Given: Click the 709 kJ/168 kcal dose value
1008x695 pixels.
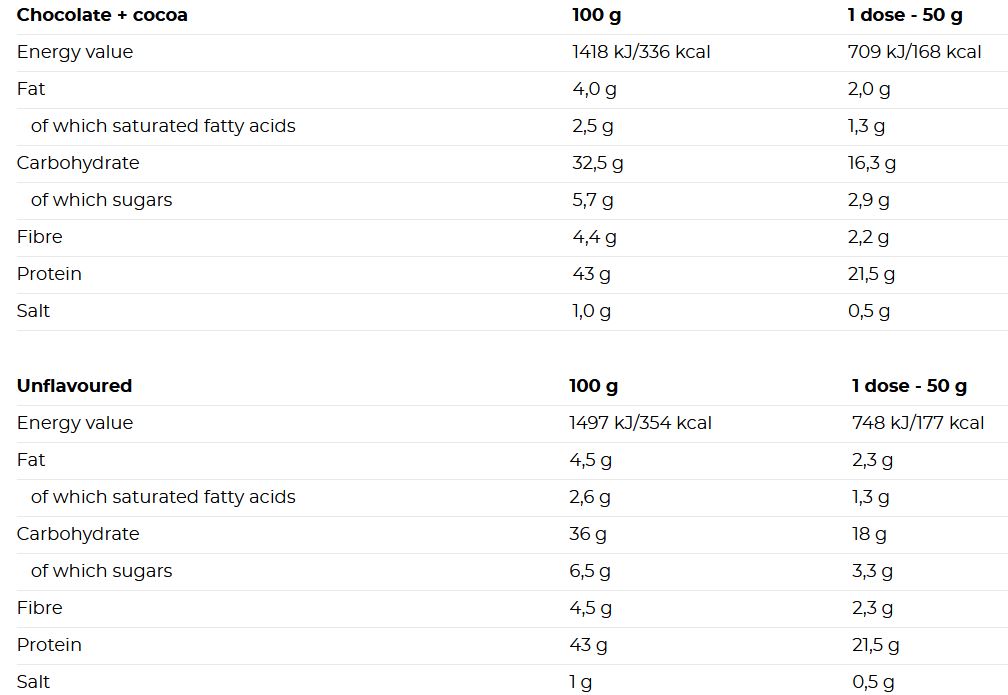Looking at the screenshot, I should (x=914, y=52).
